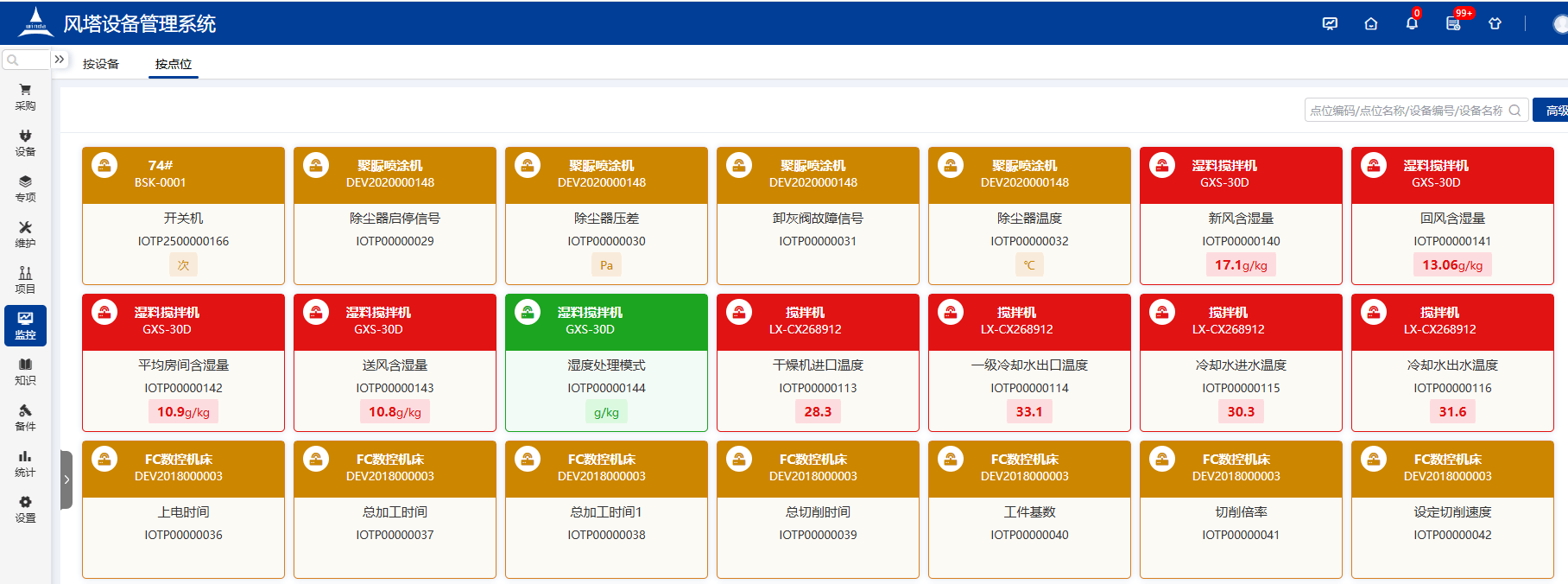Click the 工件基数 point name
The image size is (1568, 584).
click(1029, 512)
